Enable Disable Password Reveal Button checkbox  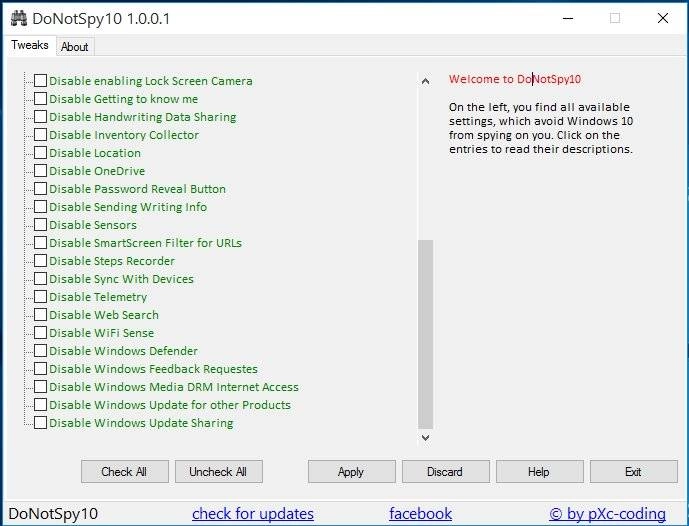coord(40,189)
